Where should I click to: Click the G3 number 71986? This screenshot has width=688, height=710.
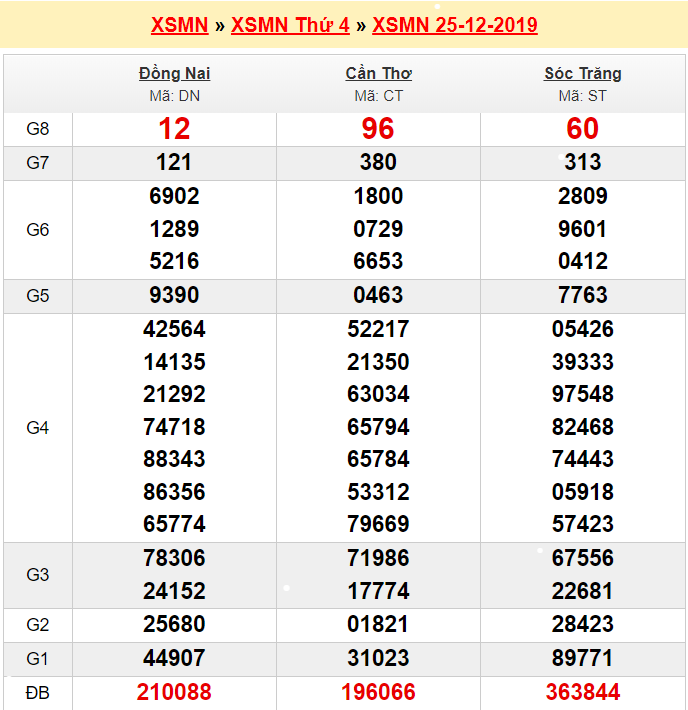(378, 558)
